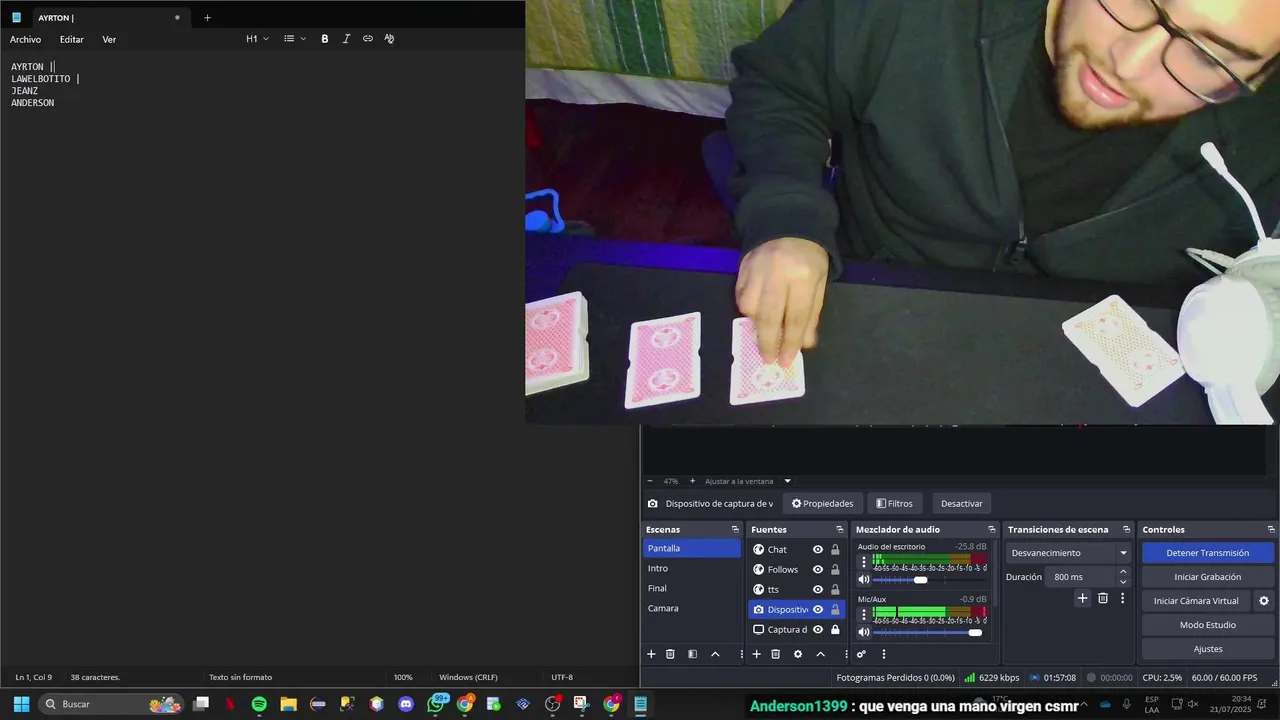
Task: Apply italic formatting in Notepad
Action: click(x=346, y=39)
